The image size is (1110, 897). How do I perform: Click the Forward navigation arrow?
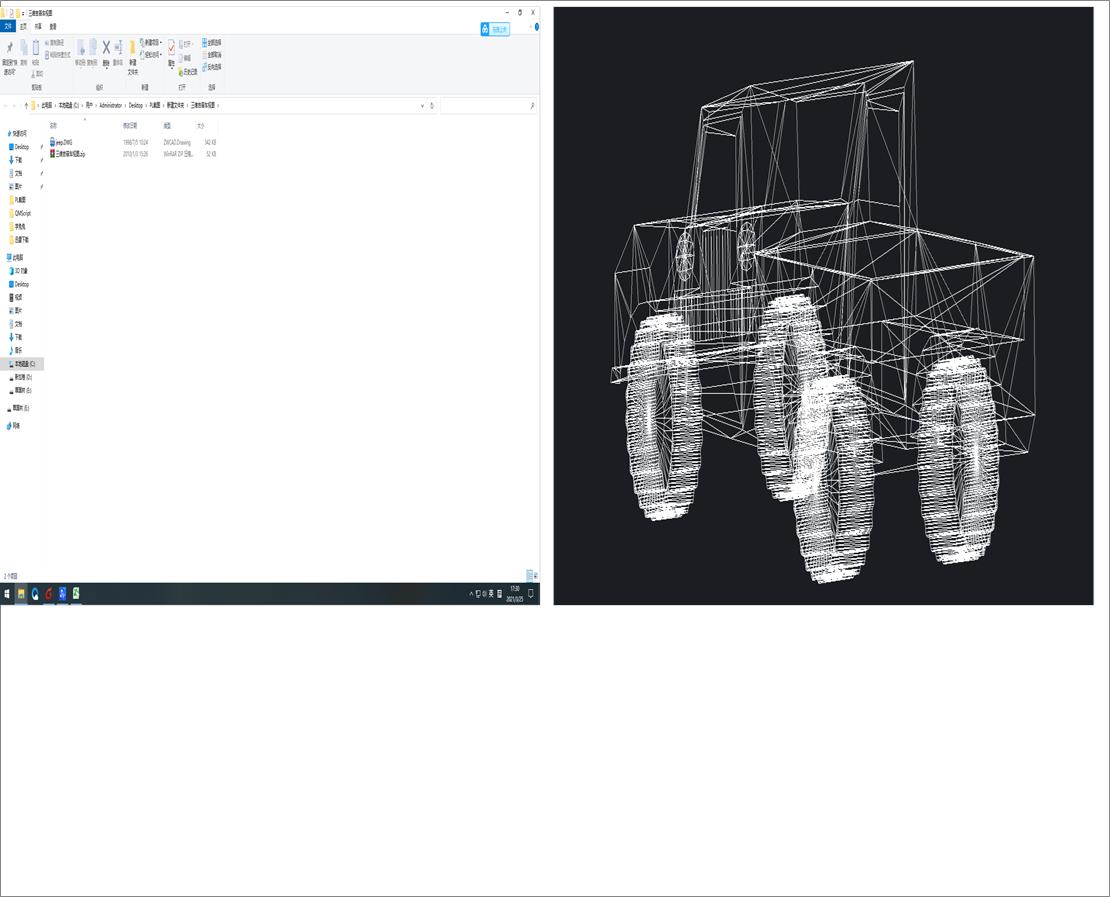point(15,105)
